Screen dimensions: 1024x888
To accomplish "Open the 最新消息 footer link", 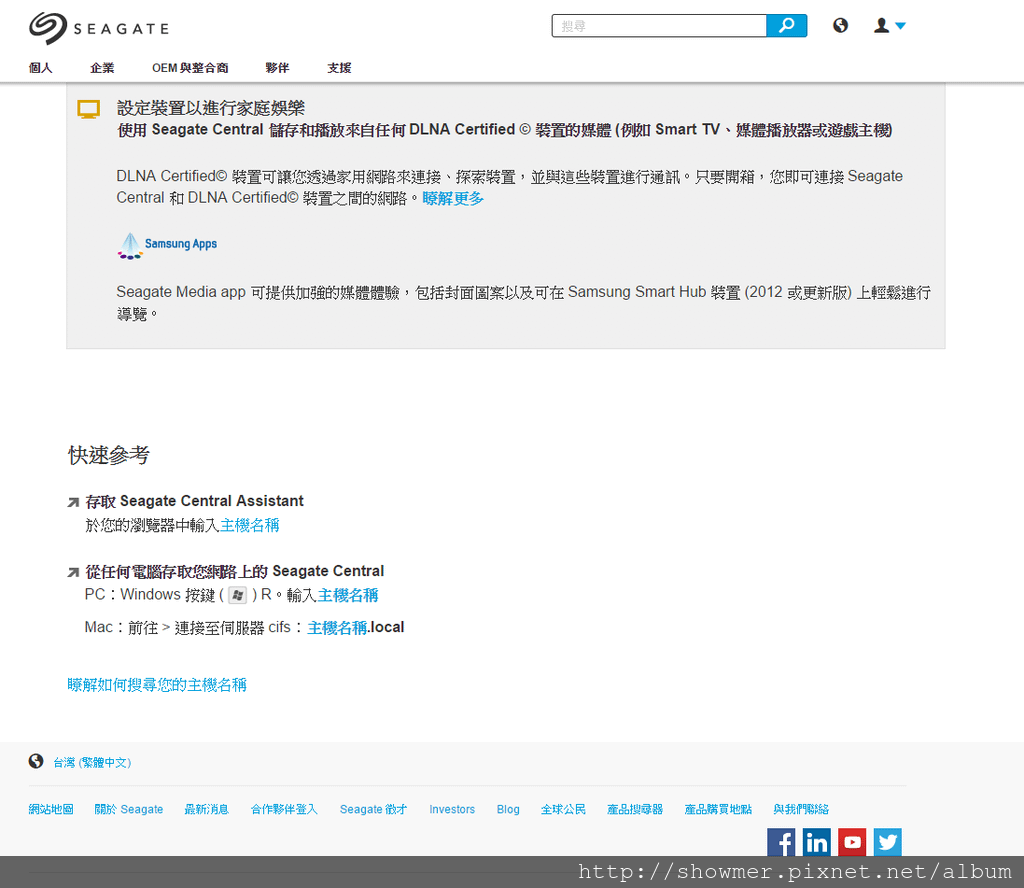I will (x=206, y=809).
